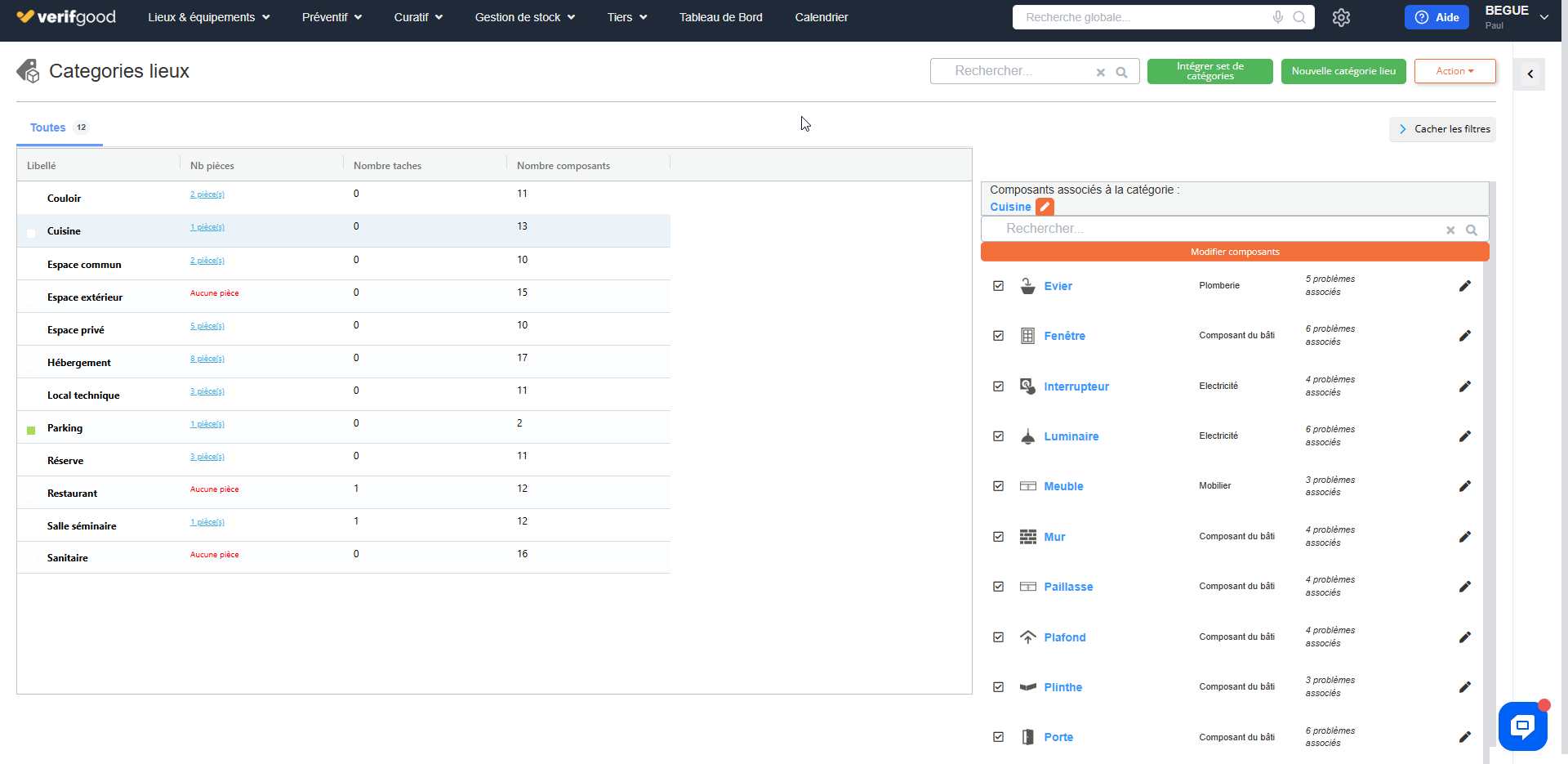Click the Categories lieux page icon
This screenshot has height=764, width=1568.
28,71
